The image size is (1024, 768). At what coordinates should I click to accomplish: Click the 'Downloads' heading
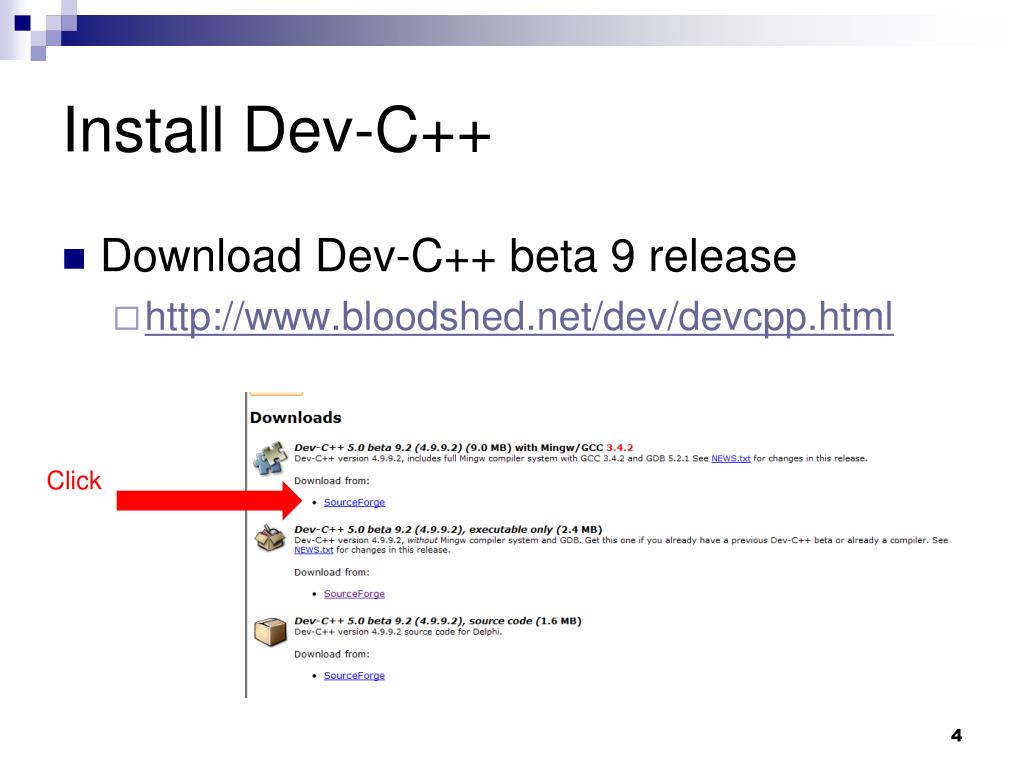pyautogui.click(x=295, y=417)
